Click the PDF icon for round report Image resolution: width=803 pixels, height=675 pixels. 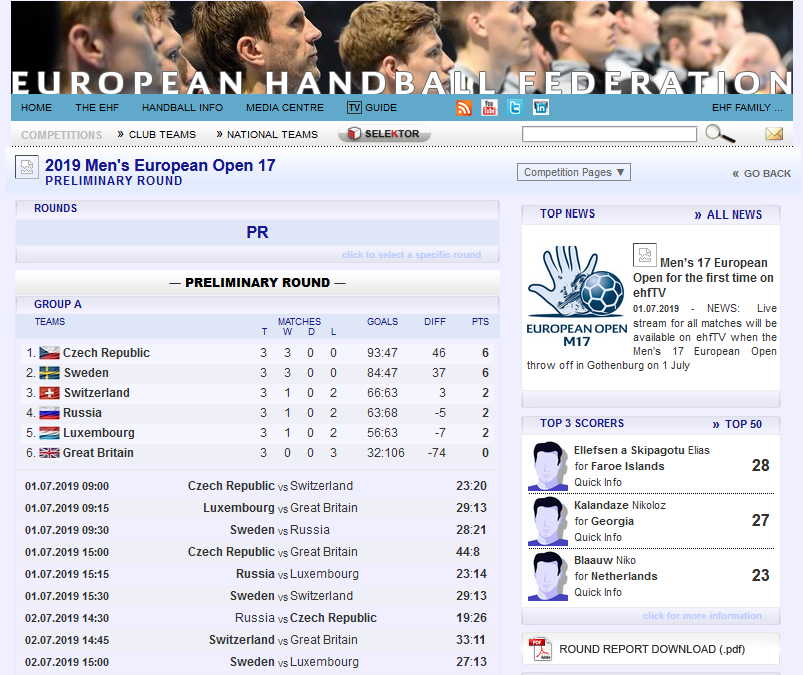point(539,649)
